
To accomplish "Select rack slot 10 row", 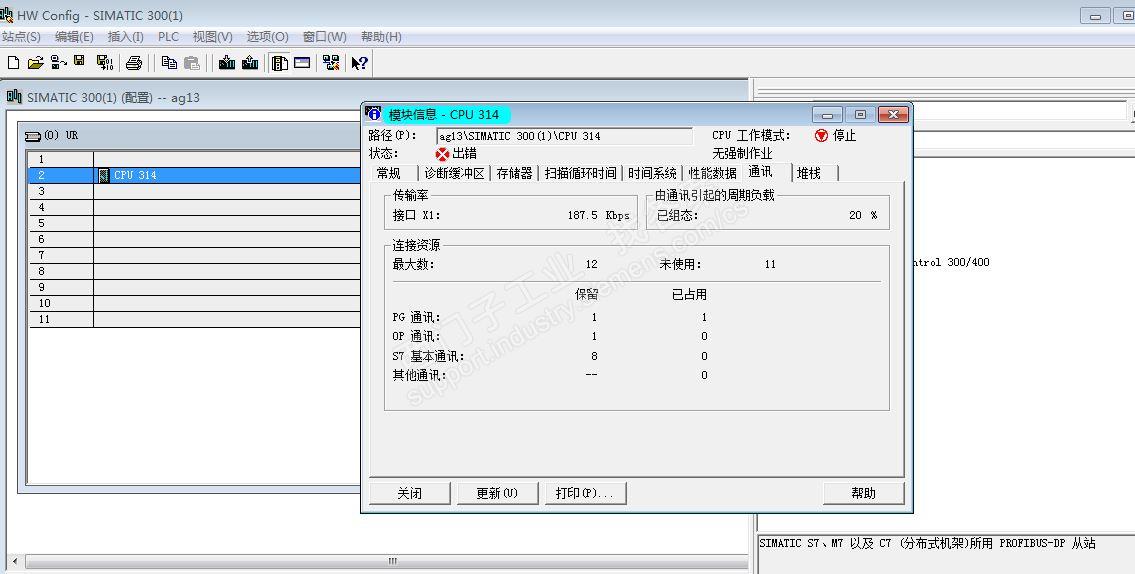I will pos(194,303).
